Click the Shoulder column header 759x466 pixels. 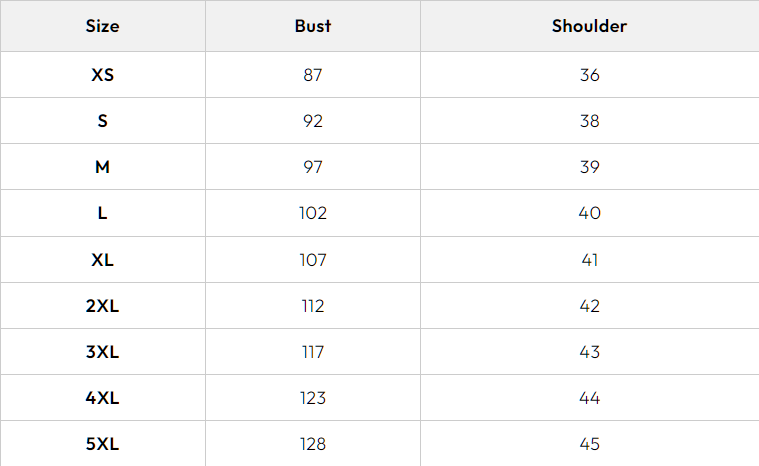(589, 26)
